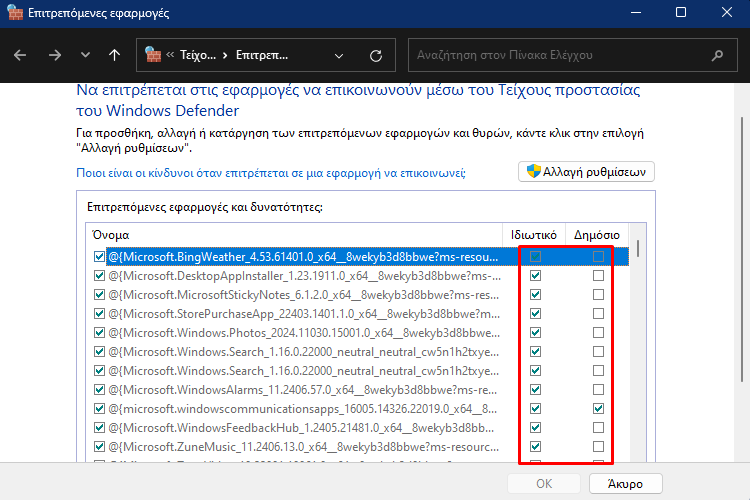Toggle the WindowsFeedbackHub app checkbox
The image size is (750, 500).
99,428
